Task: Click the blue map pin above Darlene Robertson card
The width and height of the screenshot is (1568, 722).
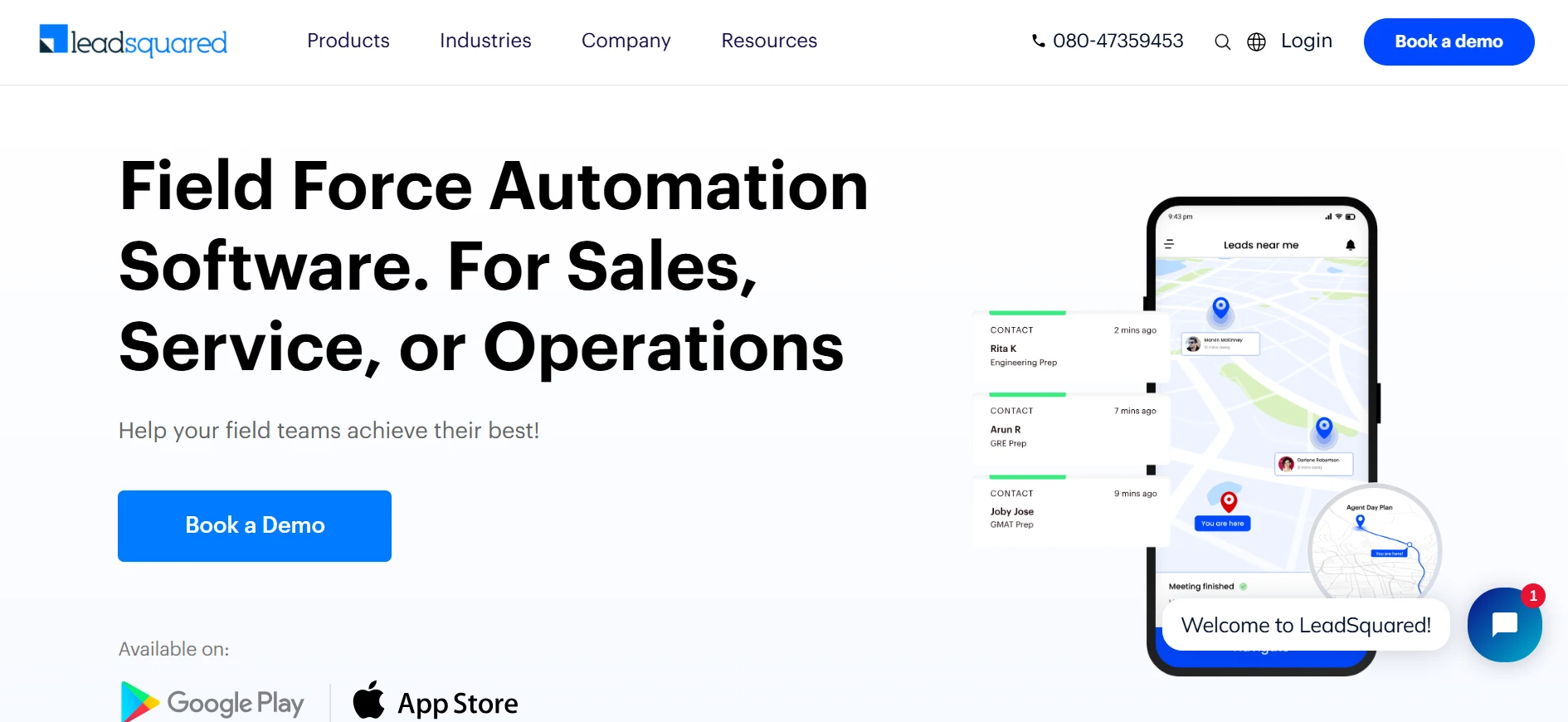Action: tap(1324, 427)
